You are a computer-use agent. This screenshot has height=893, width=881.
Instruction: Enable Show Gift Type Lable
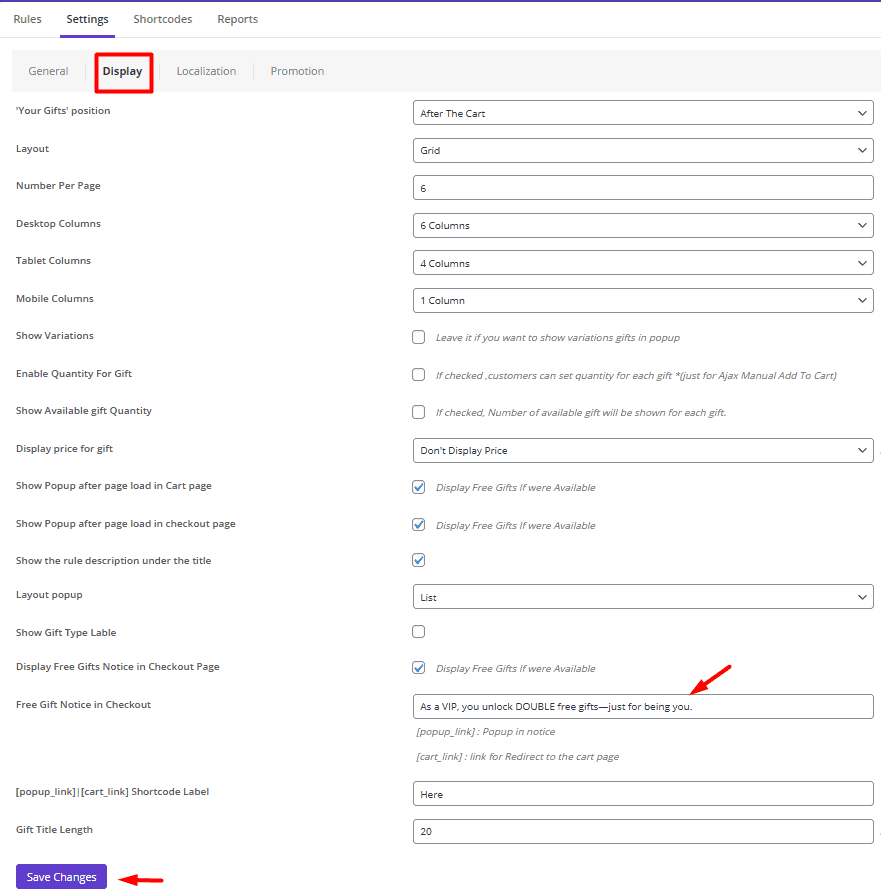[x=418, y=631]
